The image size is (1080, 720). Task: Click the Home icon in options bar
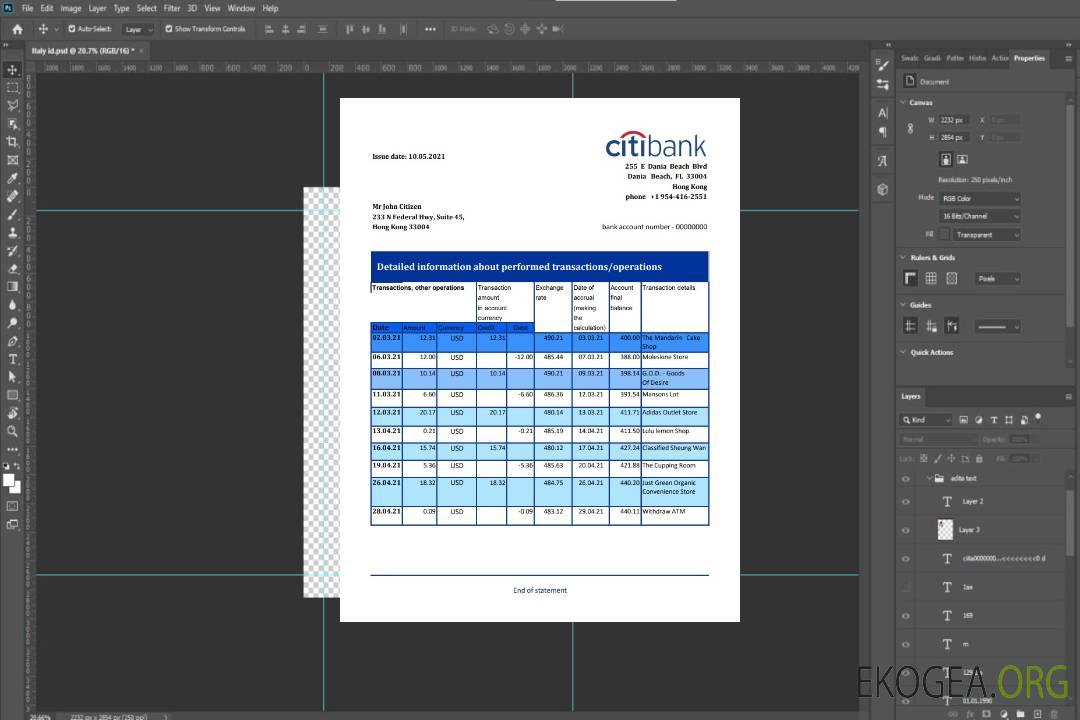(17, 29)
